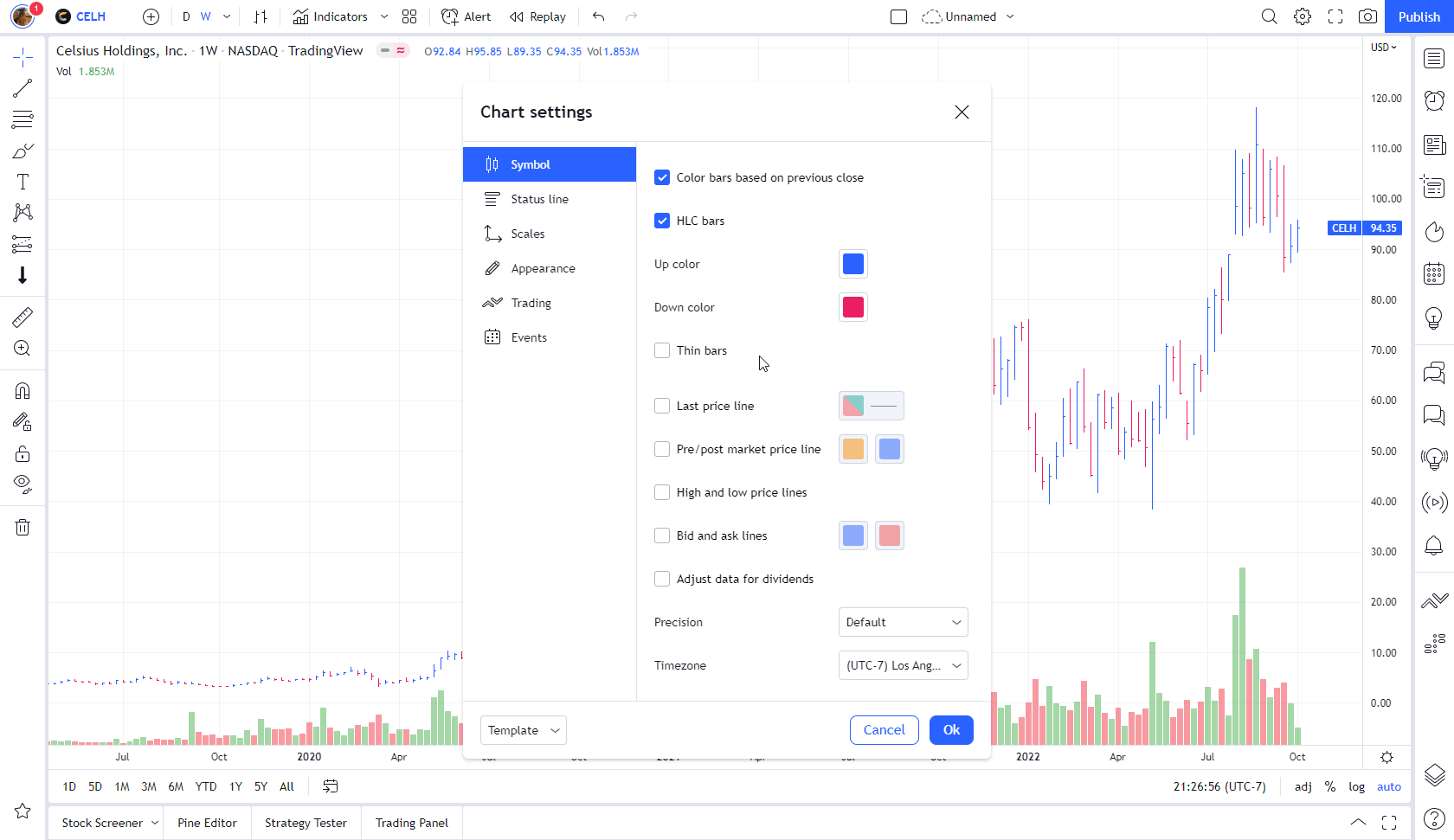This screenshot has height=840, width=1454.
Task: Open the chart patterns tool
Action: 23,213
